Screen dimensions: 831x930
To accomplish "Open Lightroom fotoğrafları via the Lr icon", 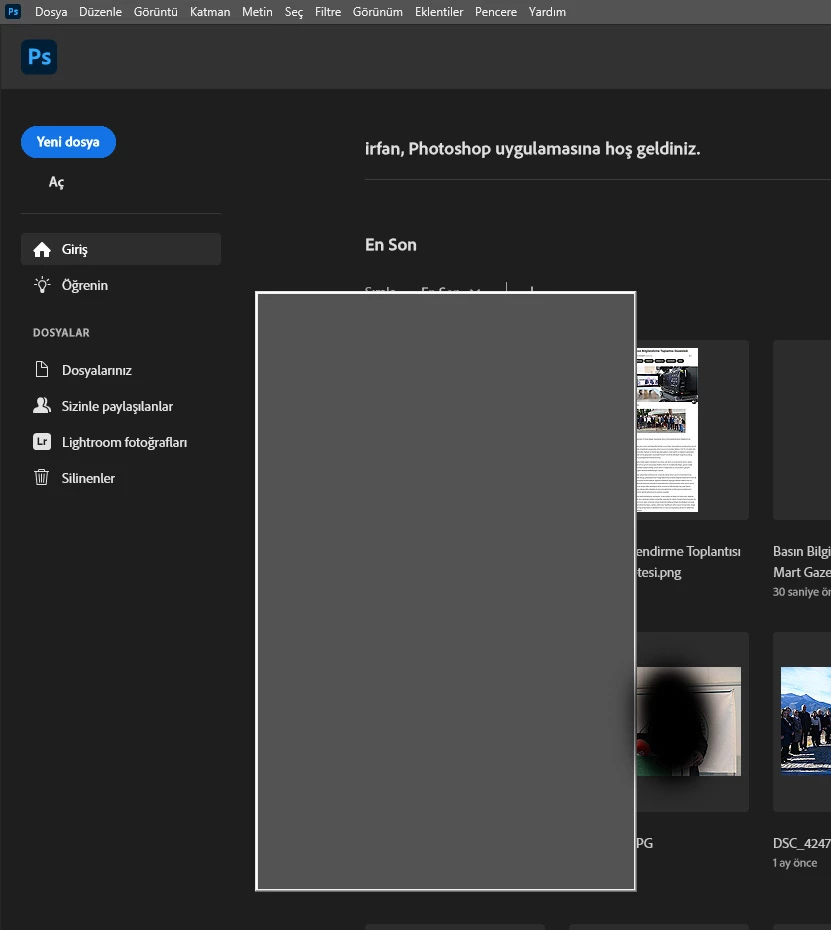I will tap(42, 442).
